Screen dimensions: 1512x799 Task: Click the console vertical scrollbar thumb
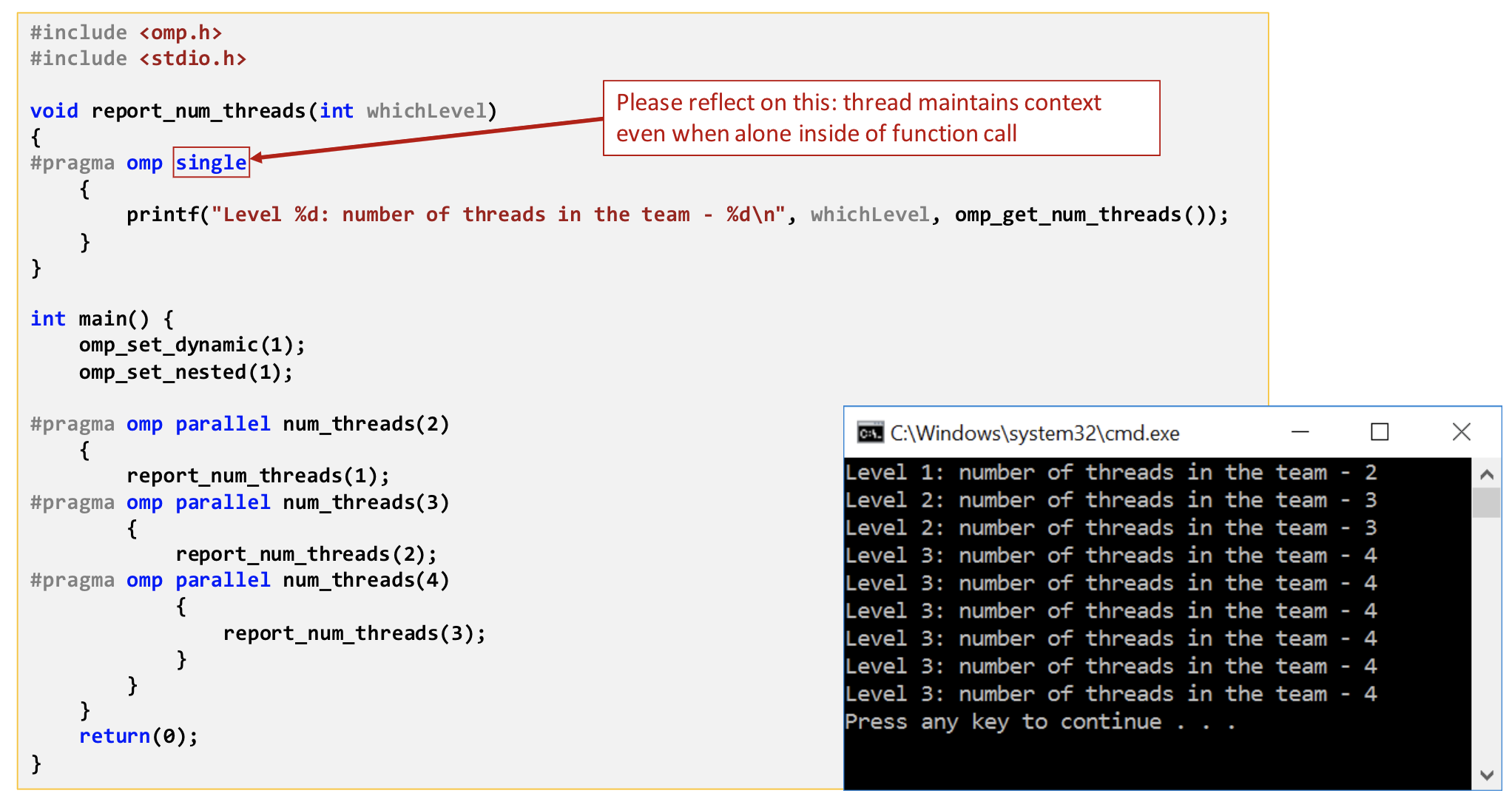coord(1487,503)
